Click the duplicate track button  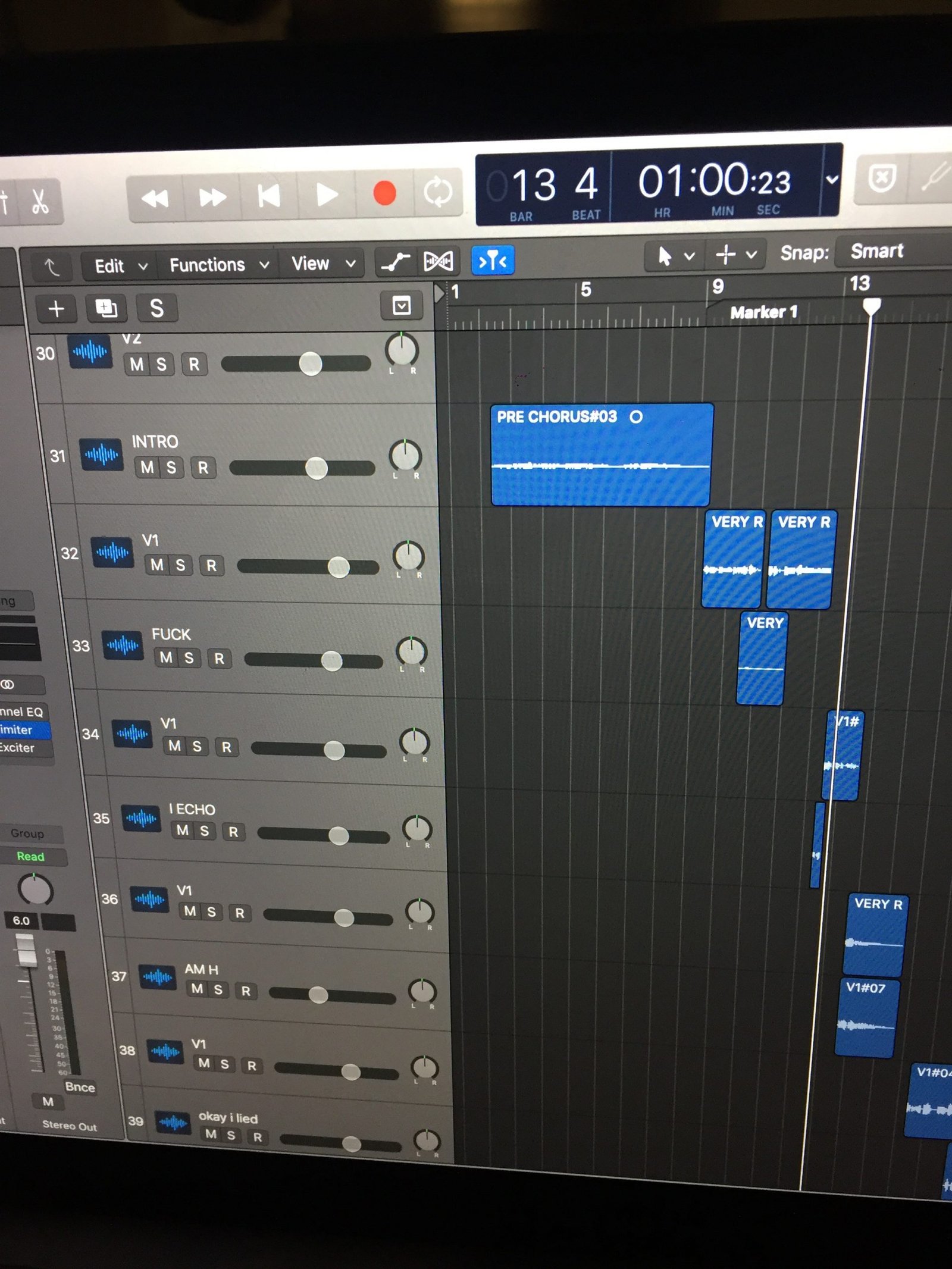tap(106, 308)
